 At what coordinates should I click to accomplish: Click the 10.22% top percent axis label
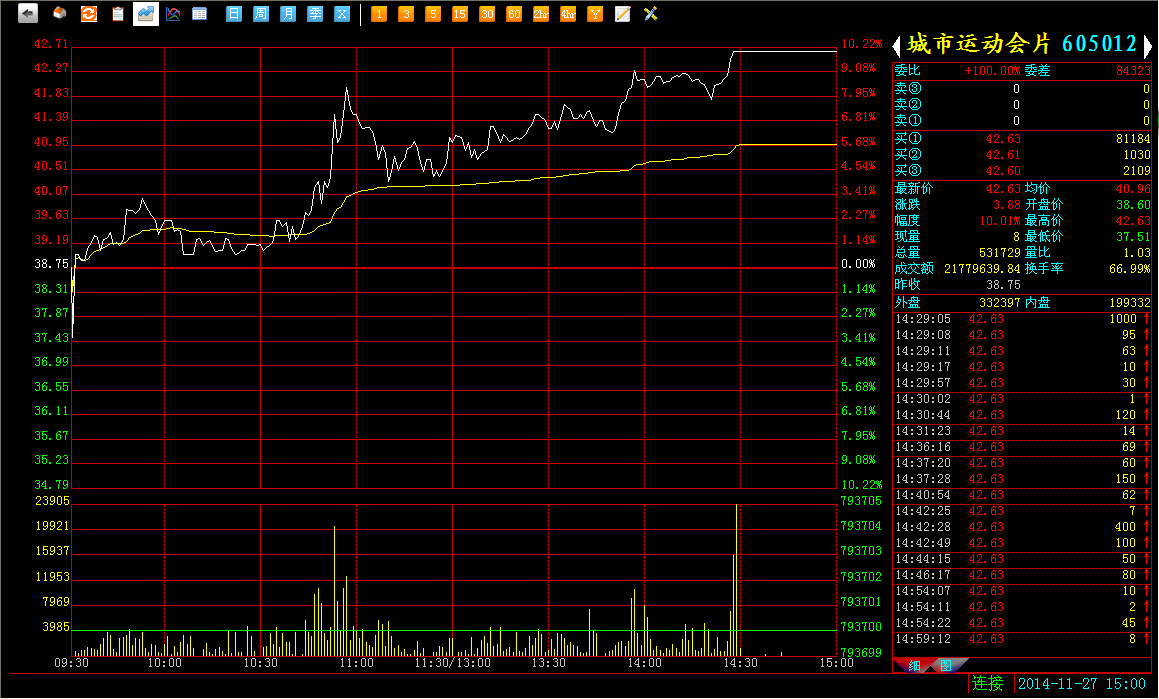862,44
